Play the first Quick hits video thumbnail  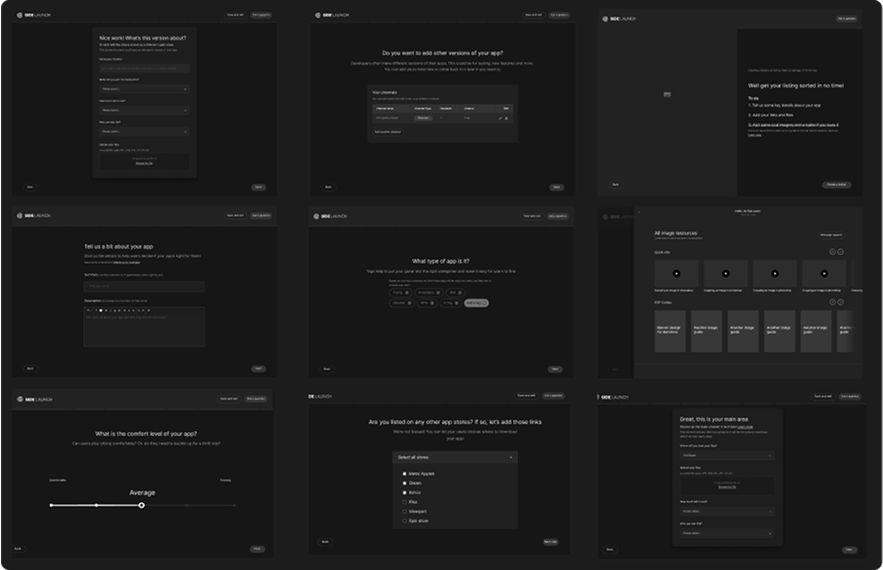[677, 273]
